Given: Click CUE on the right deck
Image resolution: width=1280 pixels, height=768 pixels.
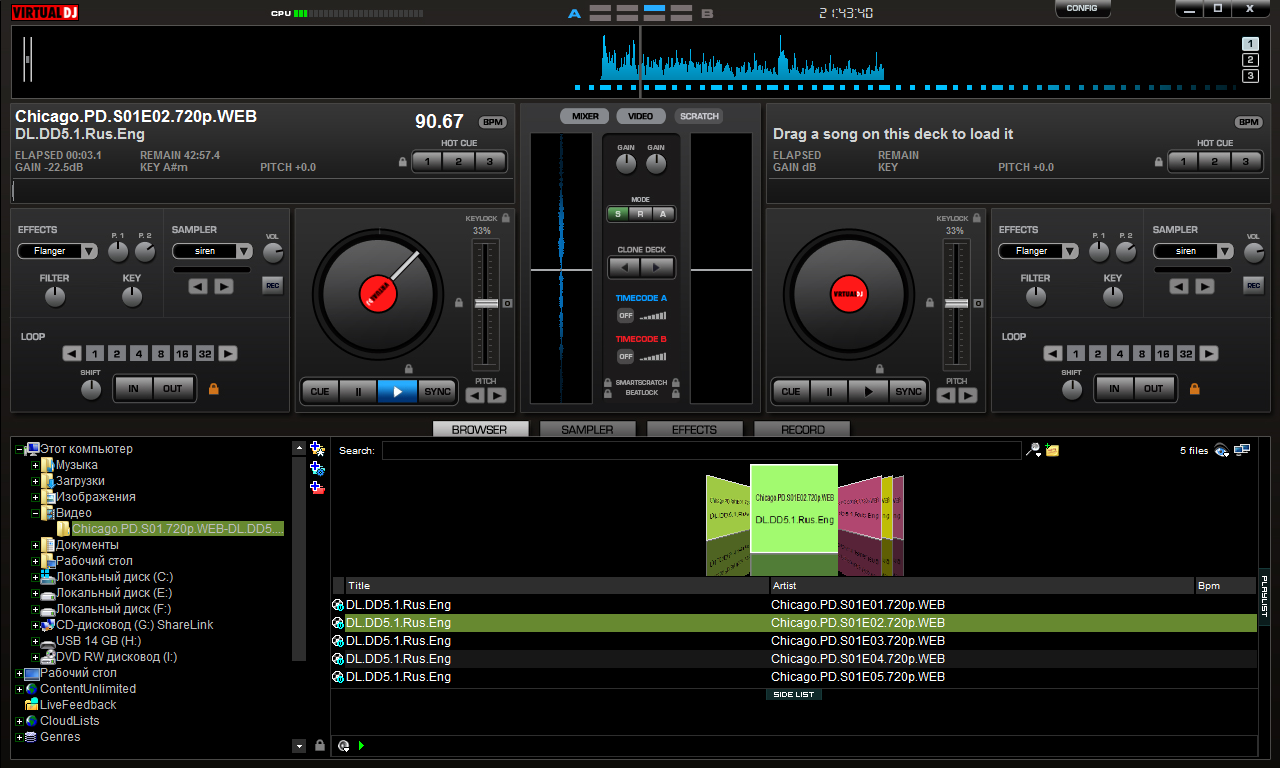Looking at the screenshot, I should [791, 391].
